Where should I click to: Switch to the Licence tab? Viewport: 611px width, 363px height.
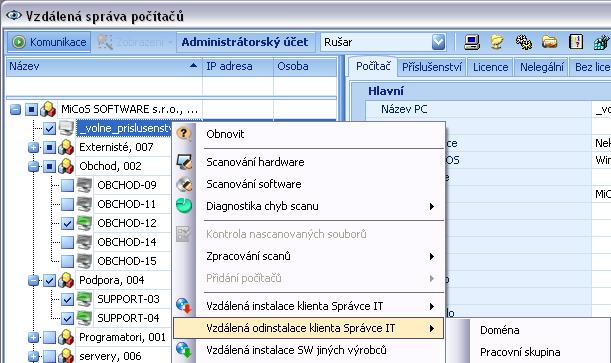pyautogui.click(x=491, y=67)
